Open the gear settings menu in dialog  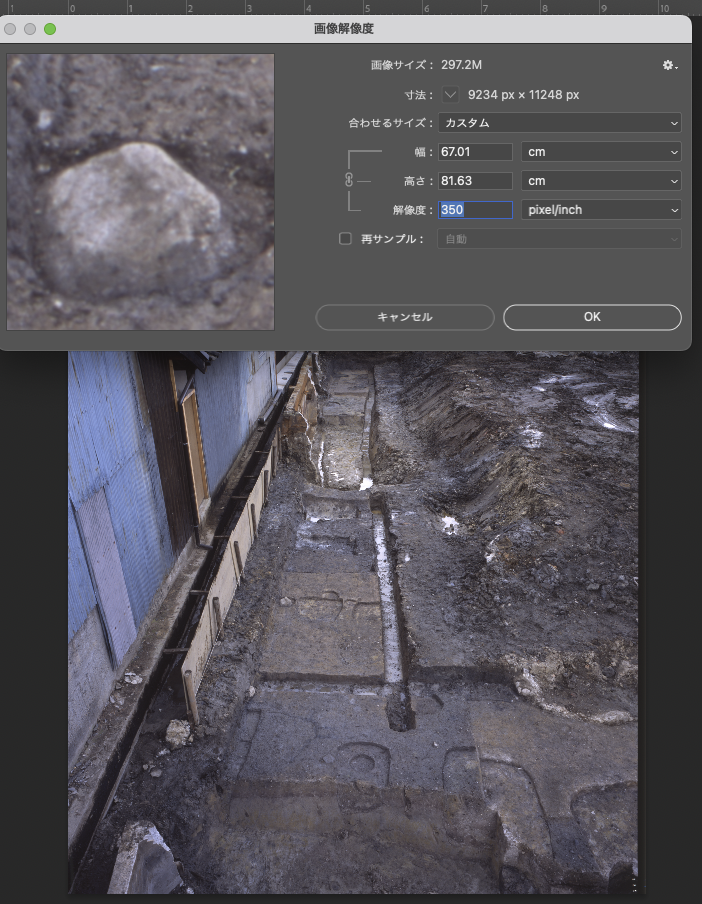[x=669, y=66]
